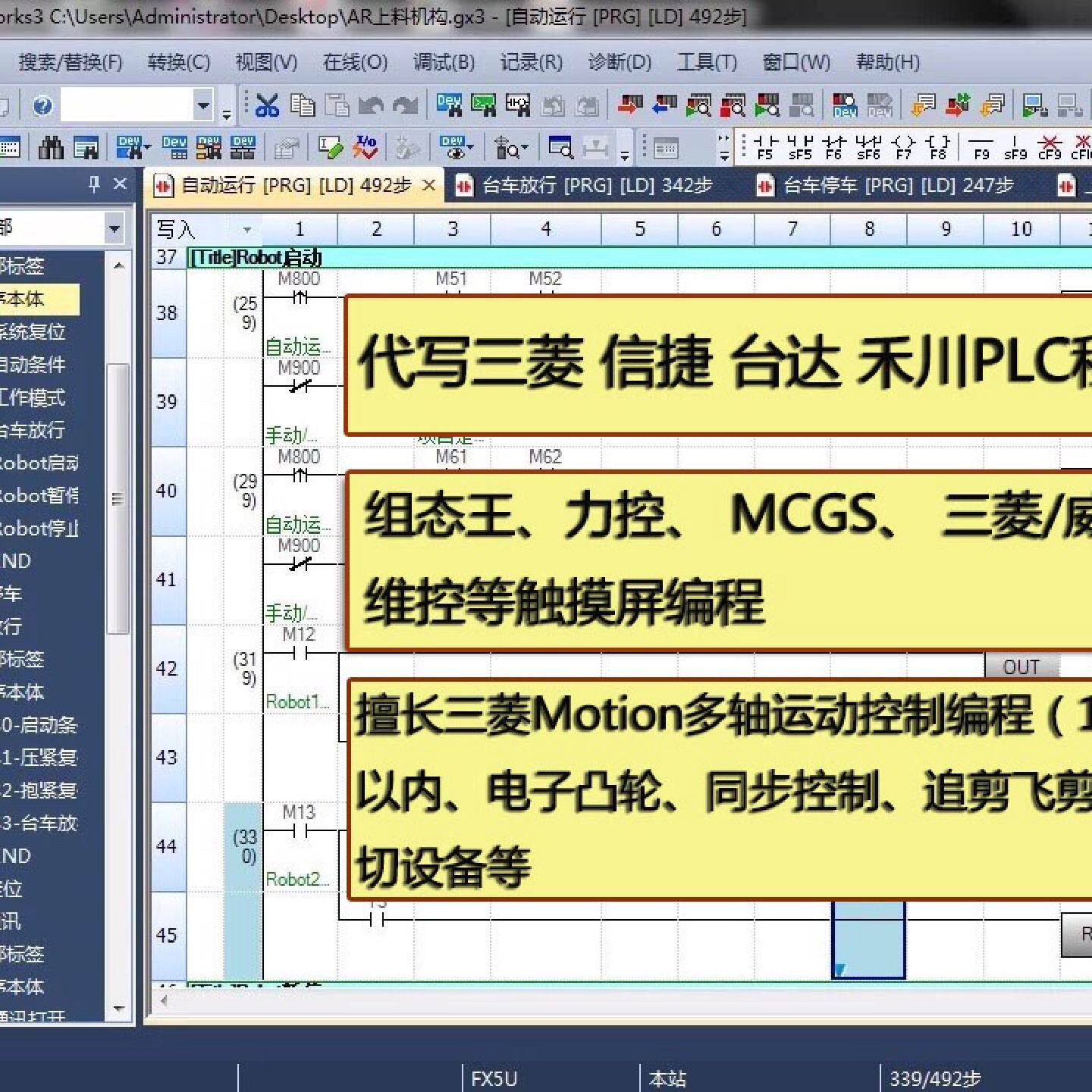Image resolution: width=1092 pixels, height=1092 pixels.
Task: Select Robot停止 in navigation tree
Action: [39, 528]
